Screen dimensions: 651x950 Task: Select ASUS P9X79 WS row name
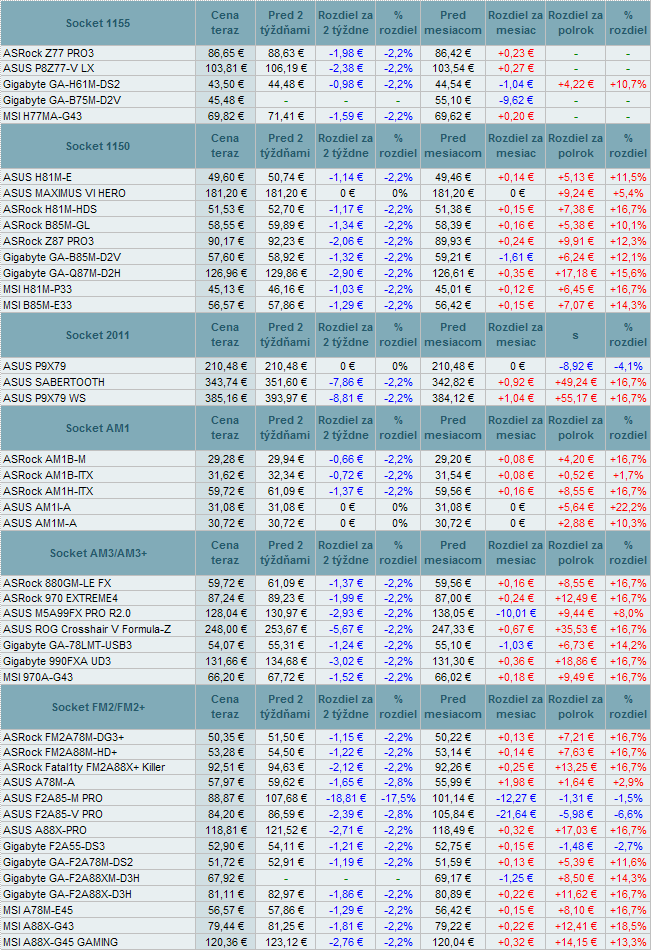44,398
